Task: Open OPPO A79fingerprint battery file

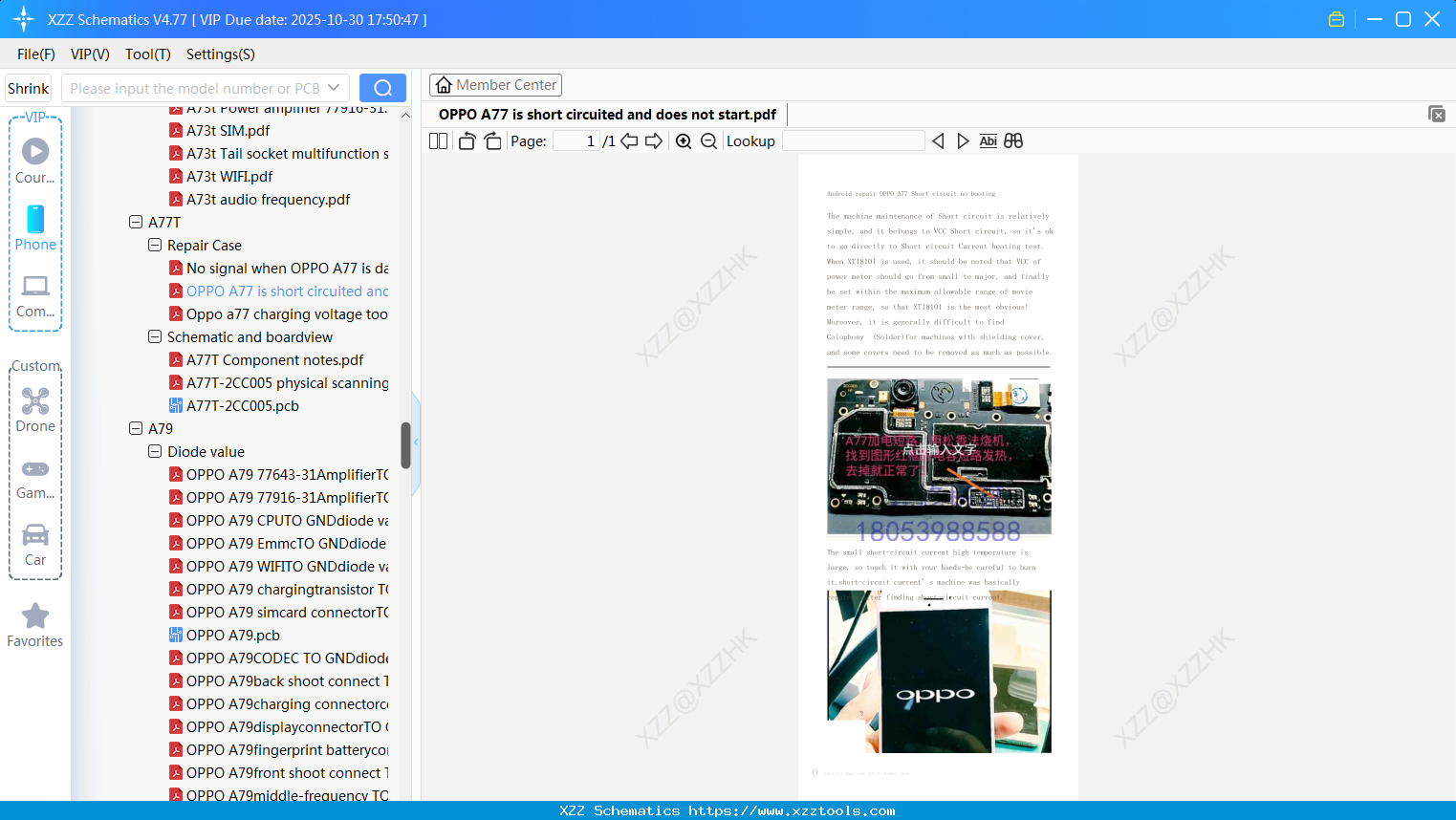Action: tap(278, 750)
